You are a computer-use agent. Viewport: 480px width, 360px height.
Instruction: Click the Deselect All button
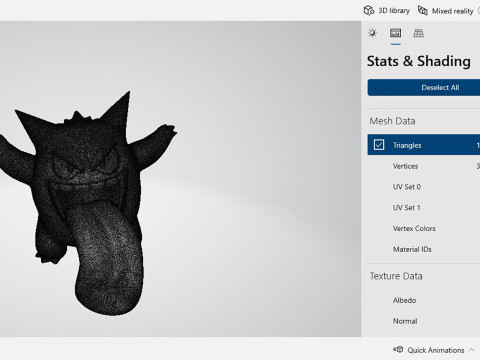424,87
